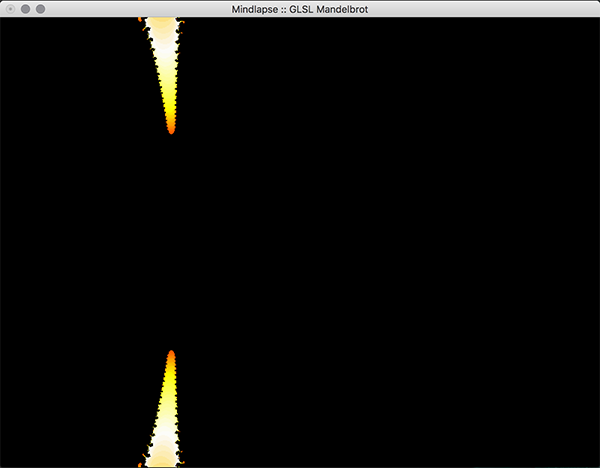Click the empty title bar area right of the title
The width and height of the screenshot is (600, 468).
(x=480, y=8)
